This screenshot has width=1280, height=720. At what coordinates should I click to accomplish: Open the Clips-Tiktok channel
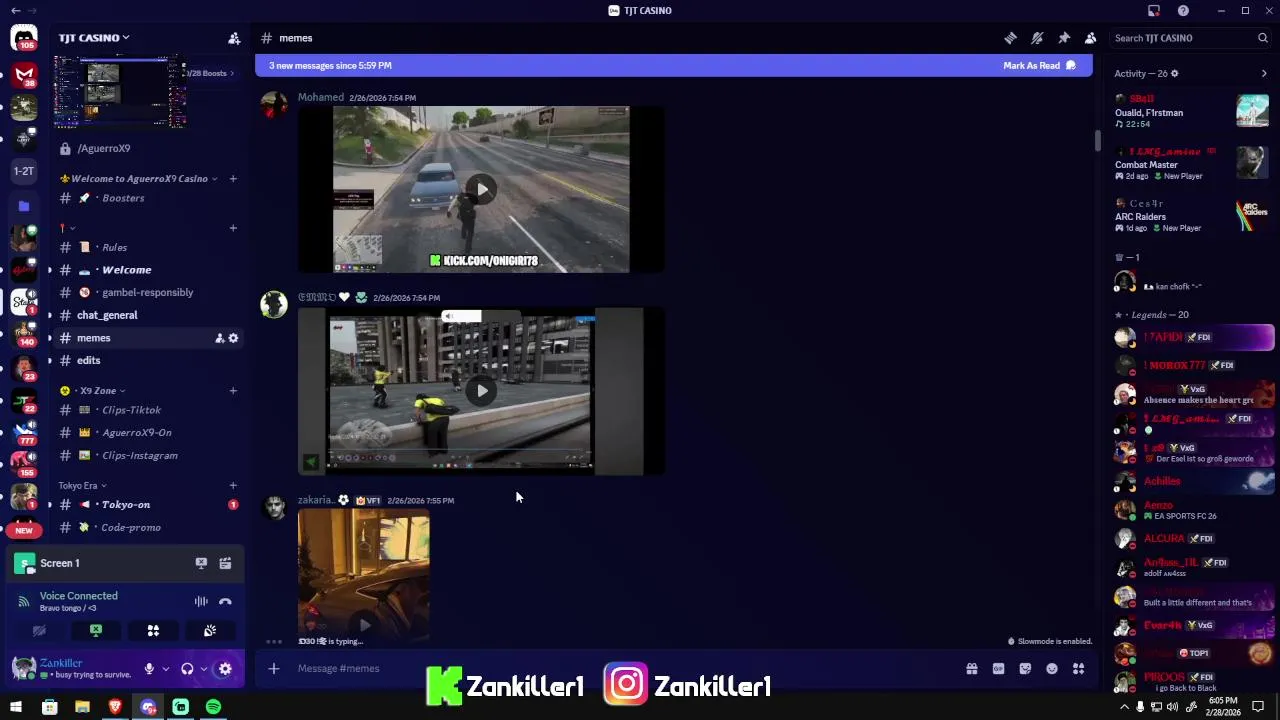pyautogui.click(x=146, y=410)
